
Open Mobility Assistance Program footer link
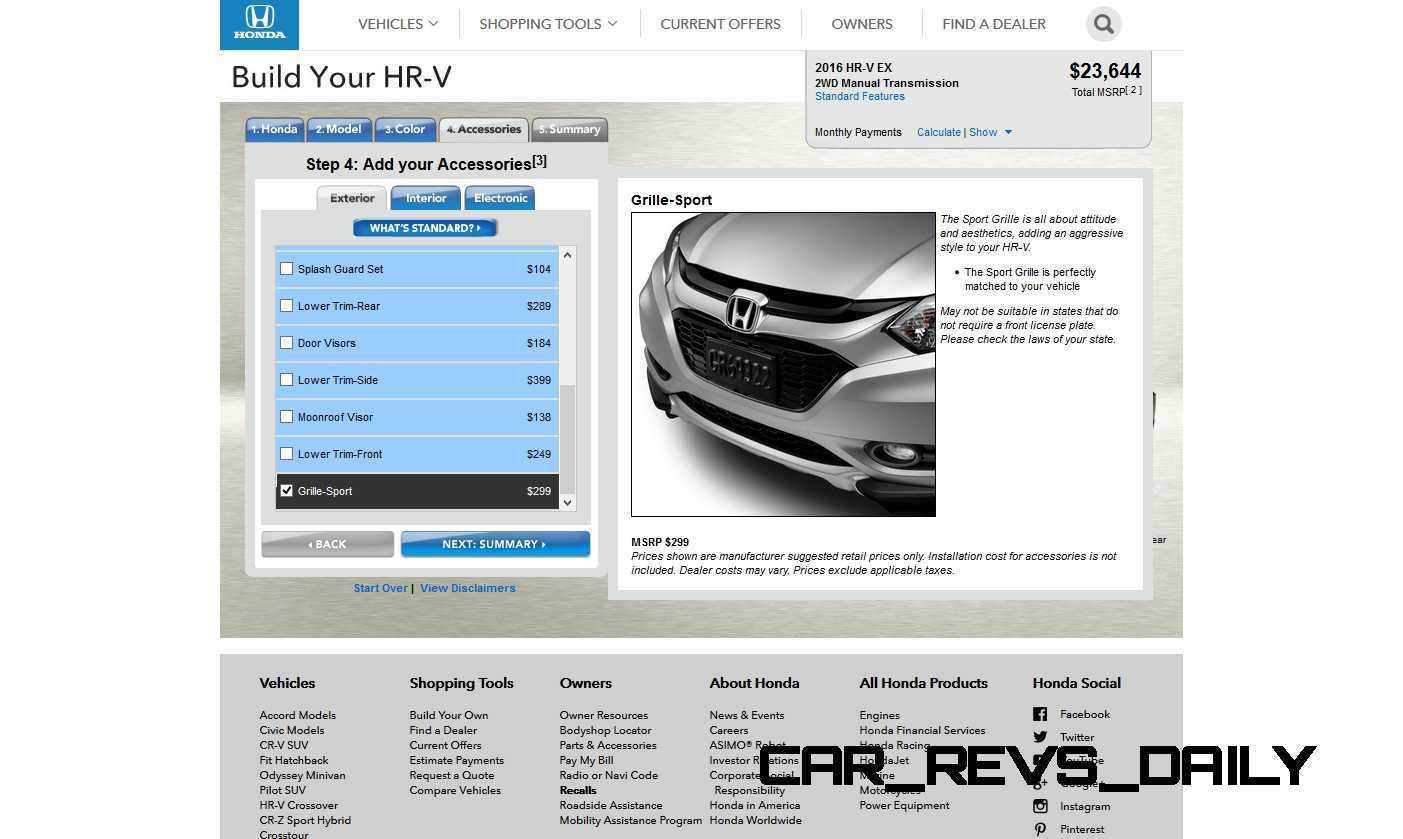coord(631,820)
